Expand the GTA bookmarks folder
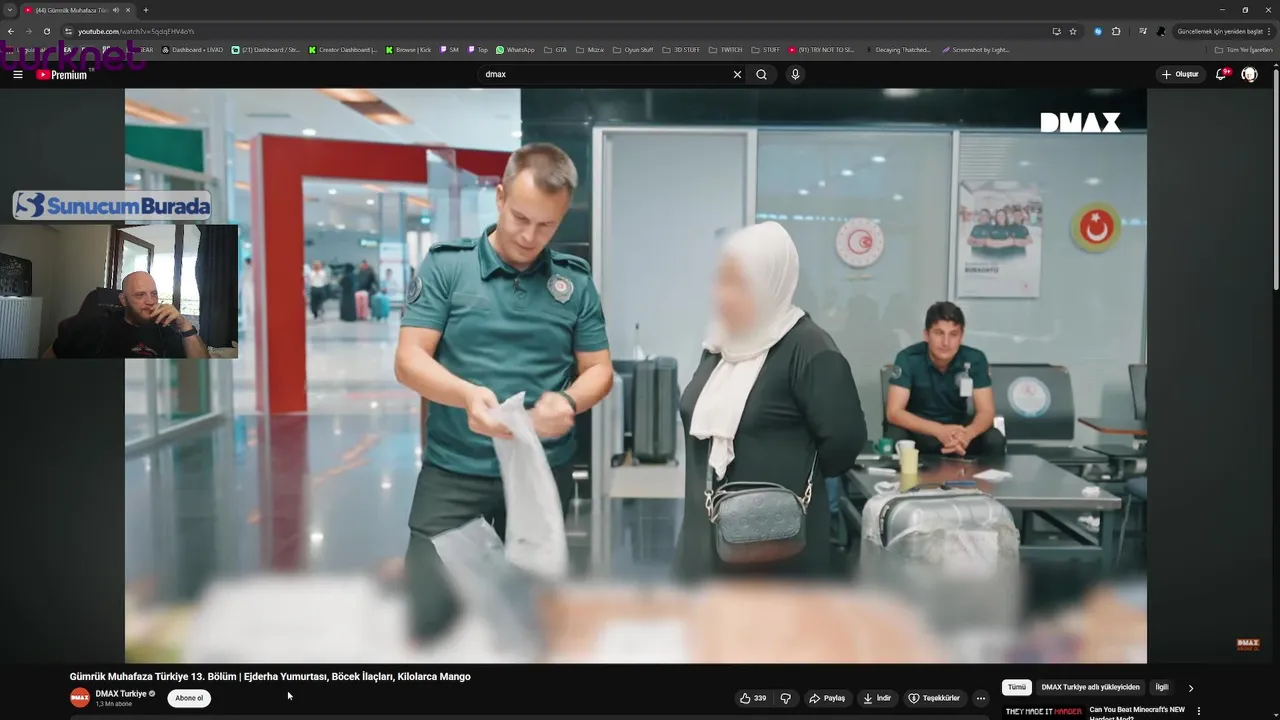 (x=555, y=49)
